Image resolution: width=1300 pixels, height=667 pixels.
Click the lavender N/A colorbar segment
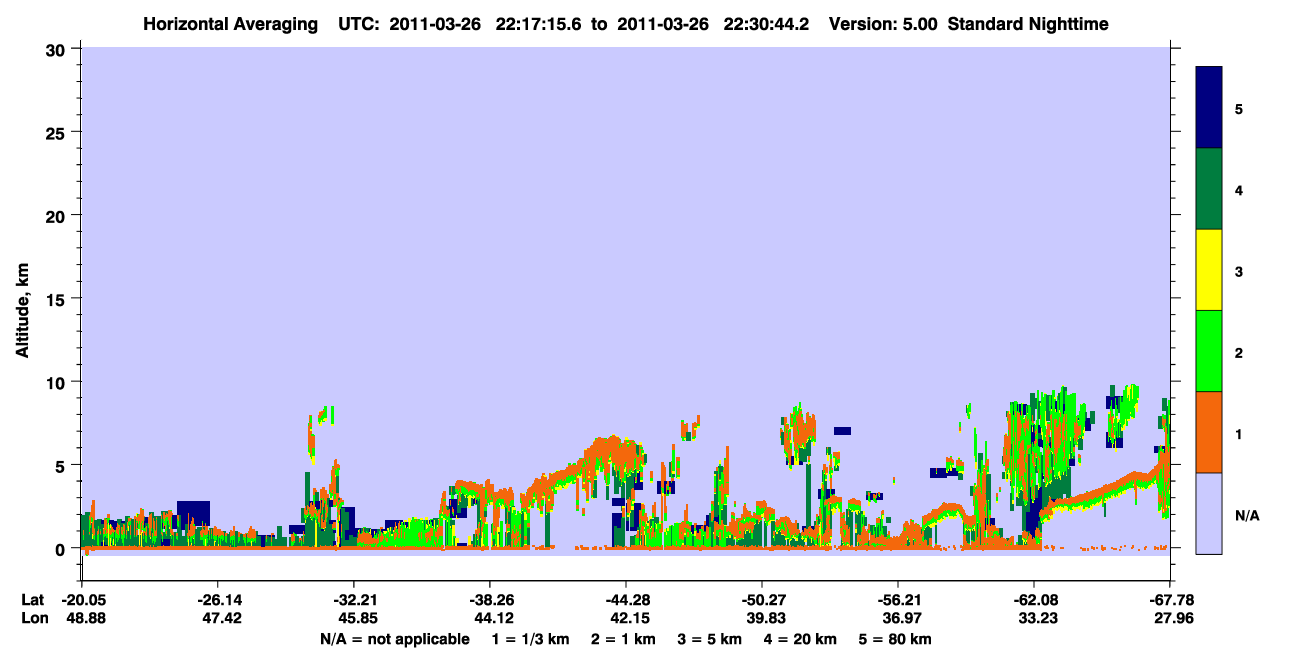pyautogui.click(x=1209, y=513)
